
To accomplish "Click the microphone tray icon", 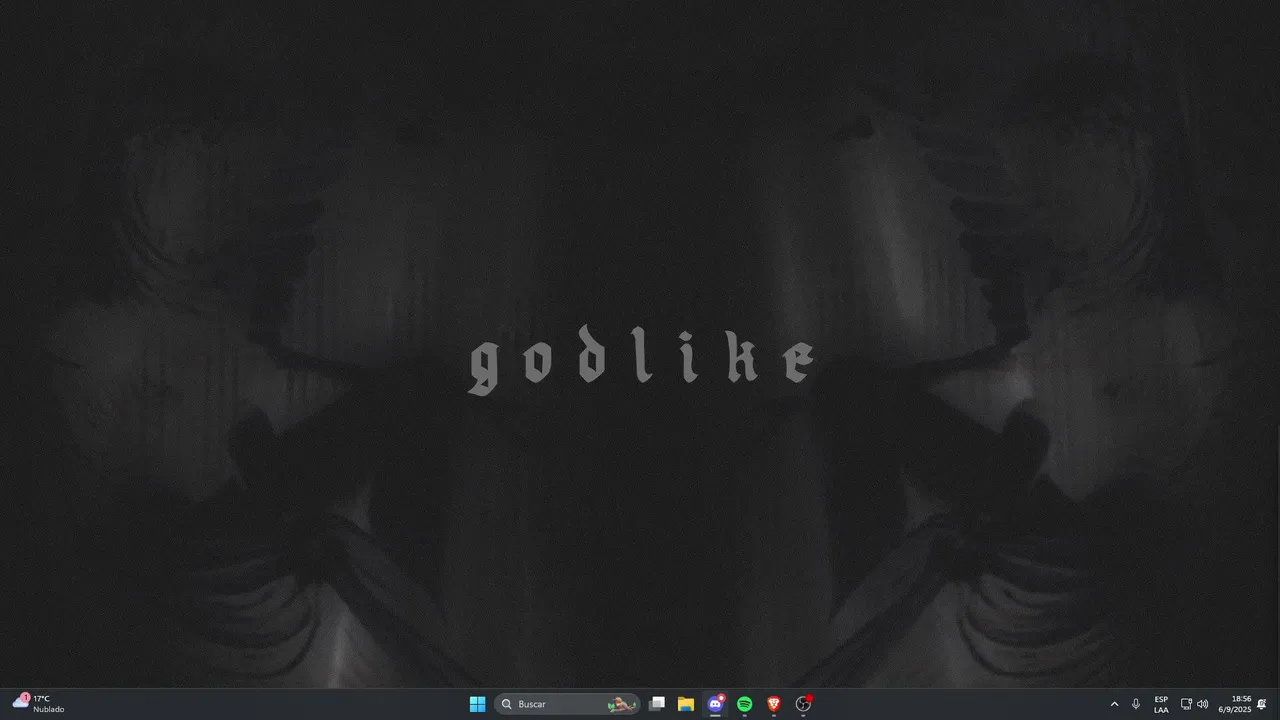I will (1136, 704).
